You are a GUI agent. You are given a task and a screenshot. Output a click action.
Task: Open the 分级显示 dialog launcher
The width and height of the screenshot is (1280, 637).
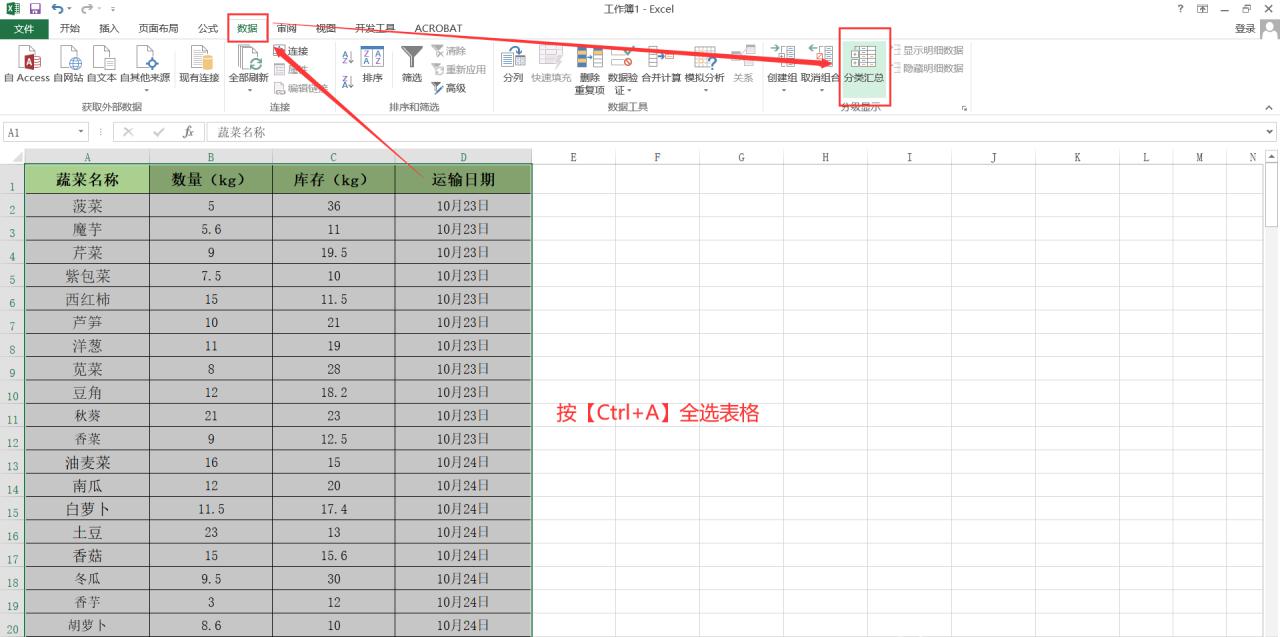pyautogui.click(x=965, y=107)
